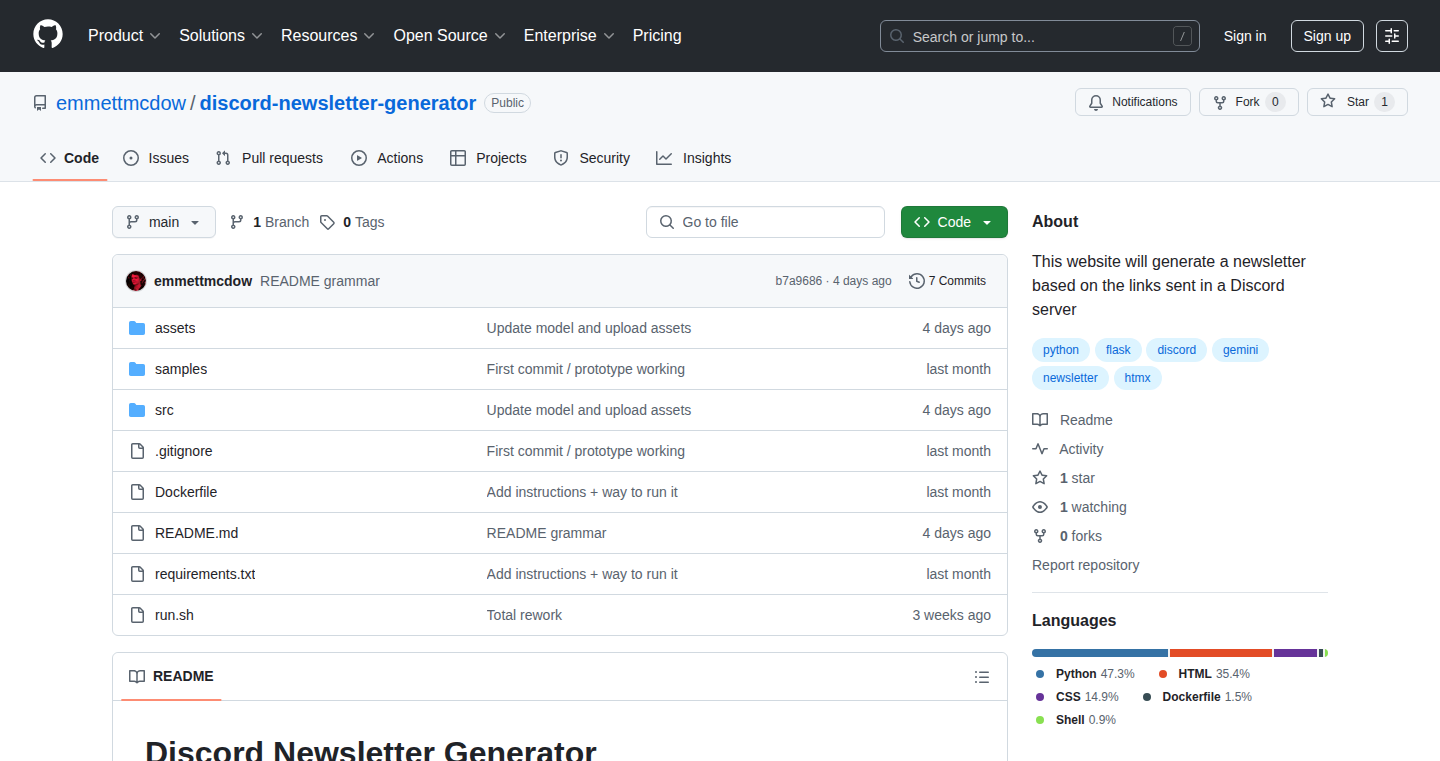This screenshot has width=1440, height=761.
Task: Open commit b7a9686 hash link
Action: point(799,281)
